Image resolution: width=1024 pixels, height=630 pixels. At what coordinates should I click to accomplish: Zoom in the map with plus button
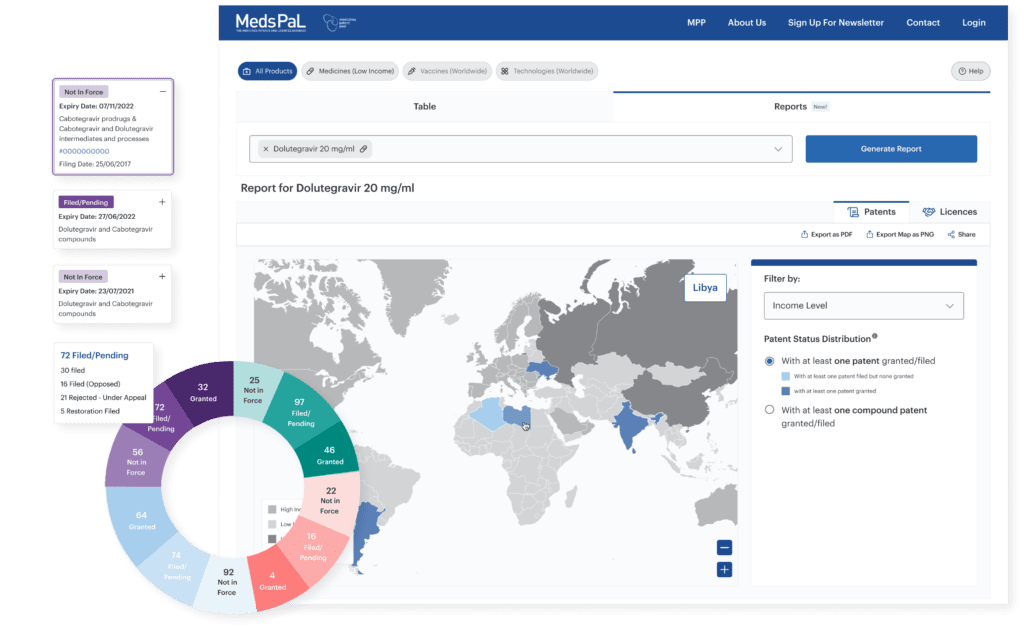click(724, 569)
